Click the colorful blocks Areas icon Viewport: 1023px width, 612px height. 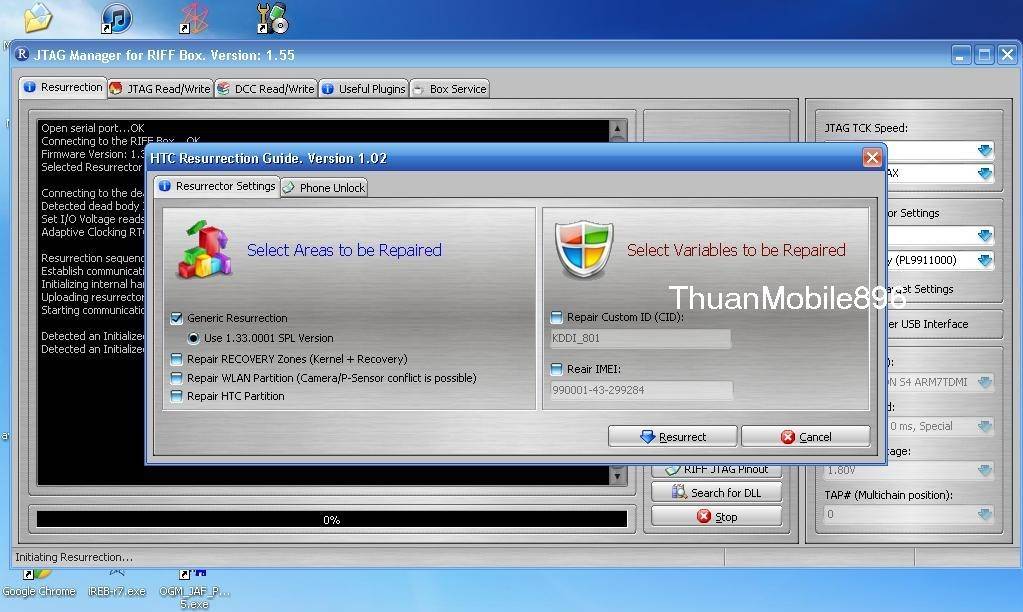(205, 250)
